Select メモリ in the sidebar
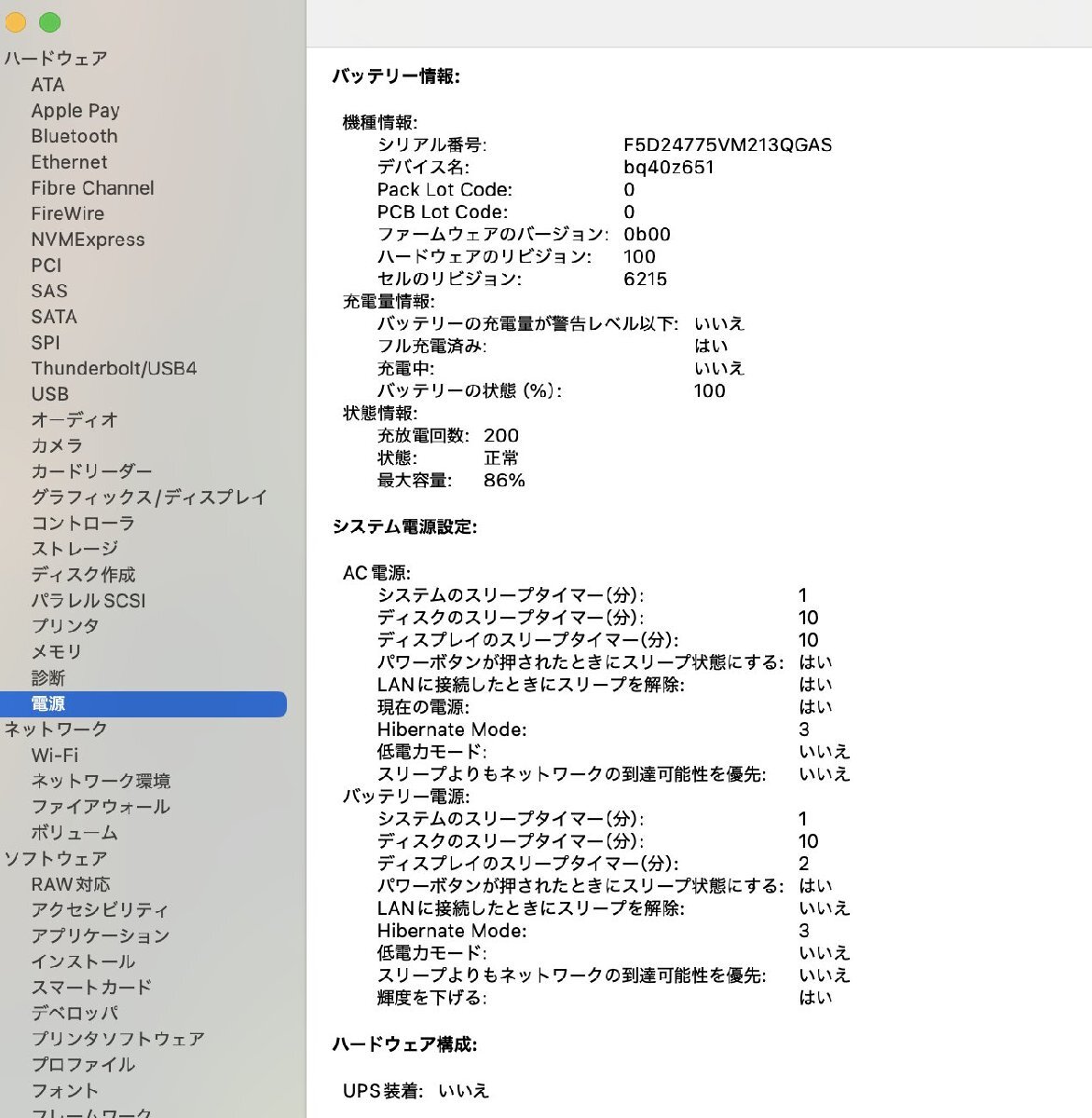The height and width of the screenshot is (1118, 1092). click(57, 652)
